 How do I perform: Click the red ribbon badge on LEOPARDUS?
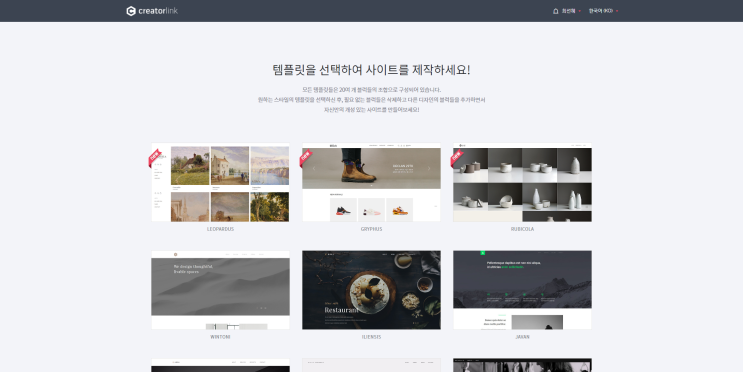155,158
